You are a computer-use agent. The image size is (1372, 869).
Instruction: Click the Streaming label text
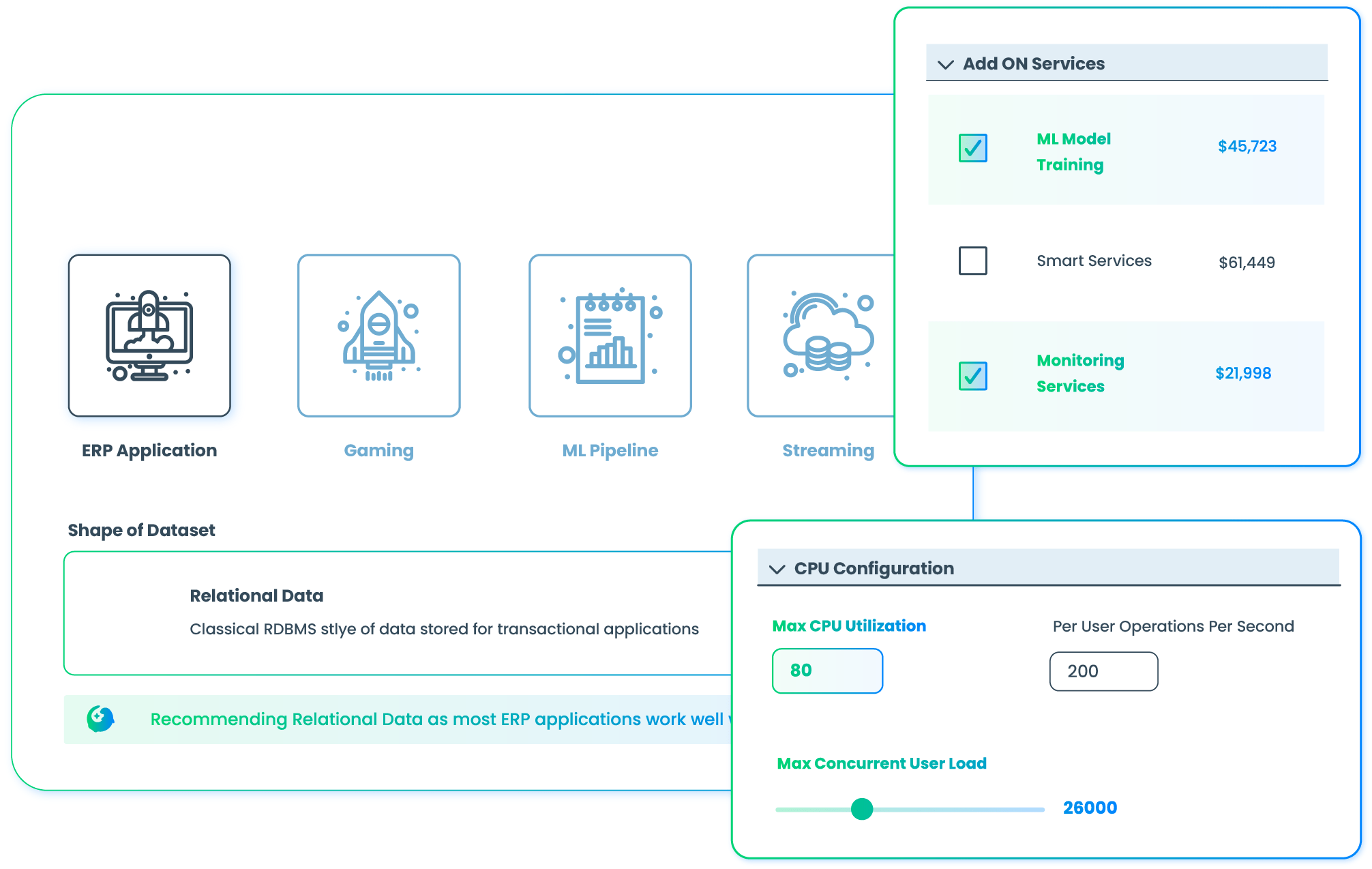[828, 450]
